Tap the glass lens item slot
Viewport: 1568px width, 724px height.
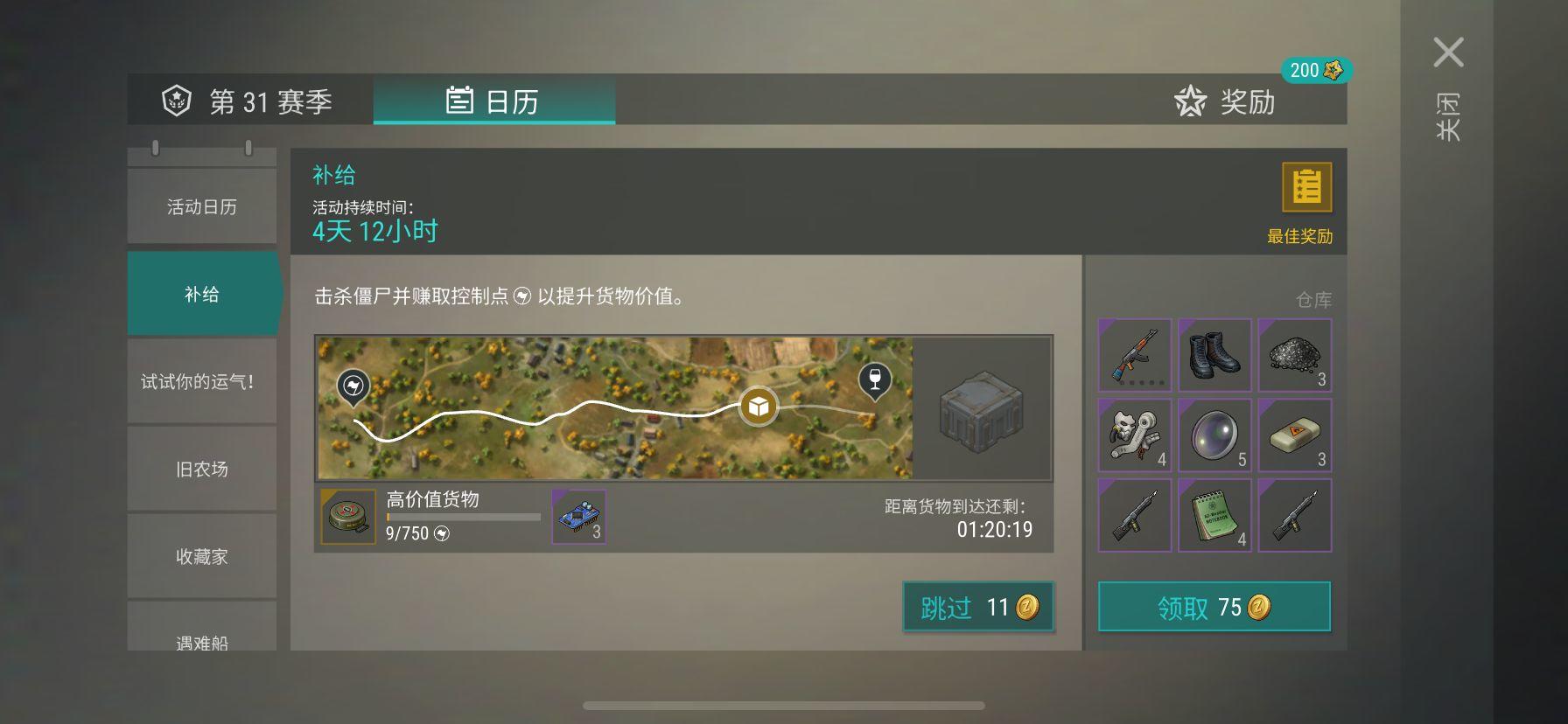(1214, 435)
